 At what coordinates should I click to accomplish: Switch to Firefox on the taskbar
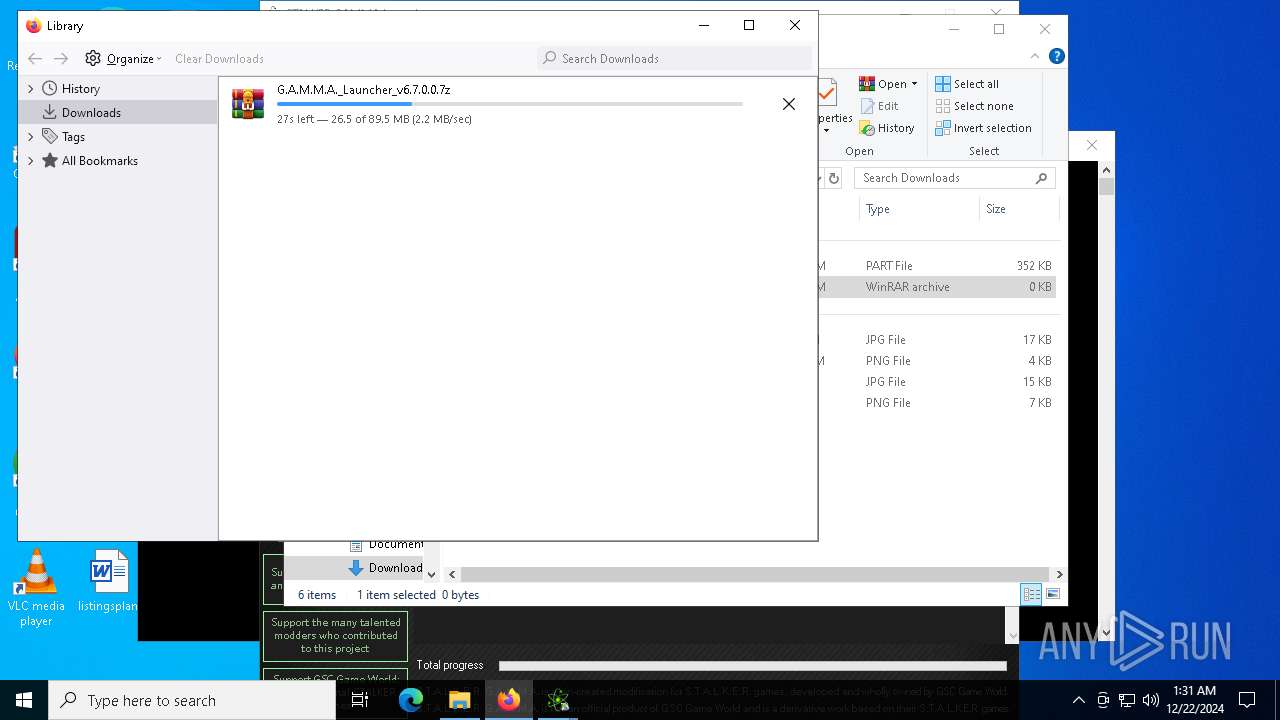[x=509, y=700]
